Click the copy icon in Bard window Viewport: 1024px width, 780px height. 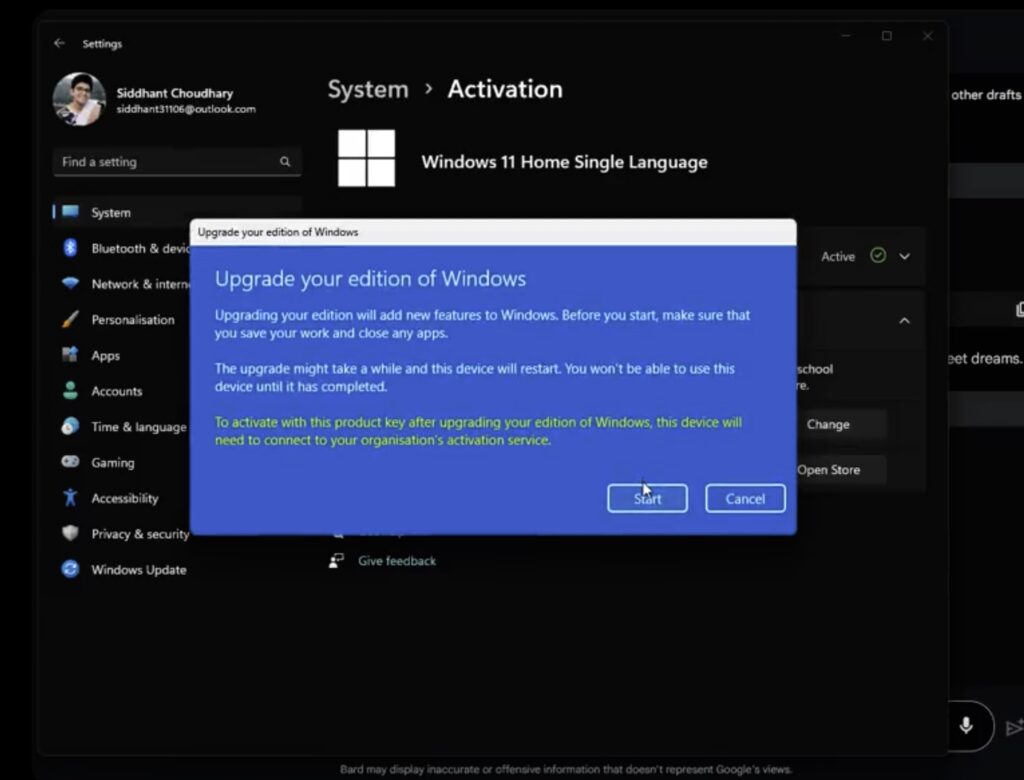(1019, 309)
